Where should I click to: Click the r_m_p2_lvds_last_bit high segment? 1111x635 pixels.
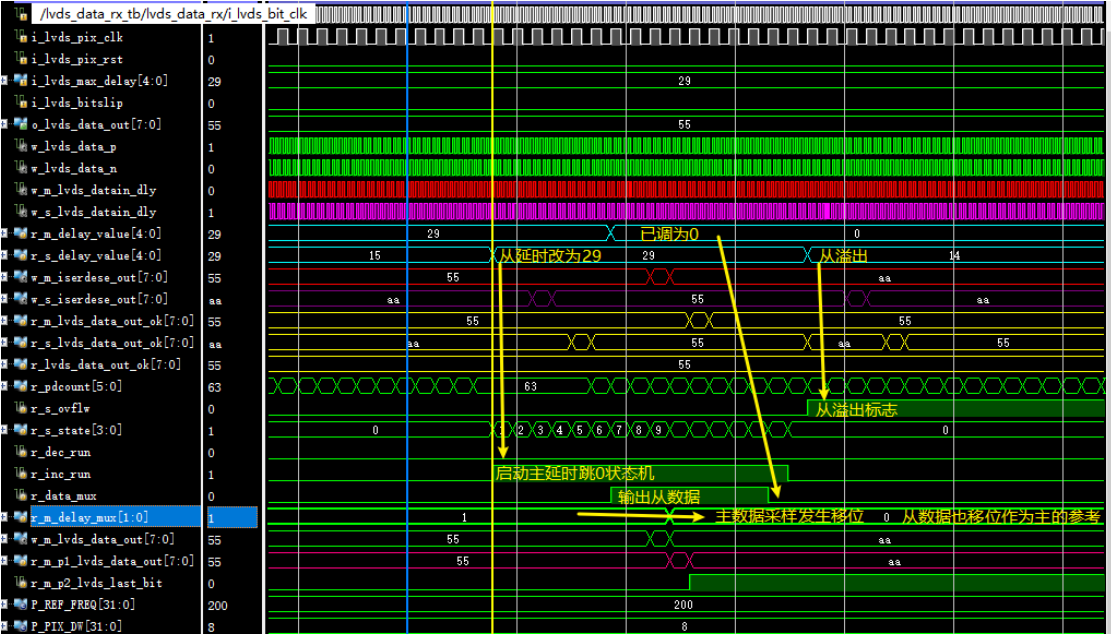pos(896,583)
